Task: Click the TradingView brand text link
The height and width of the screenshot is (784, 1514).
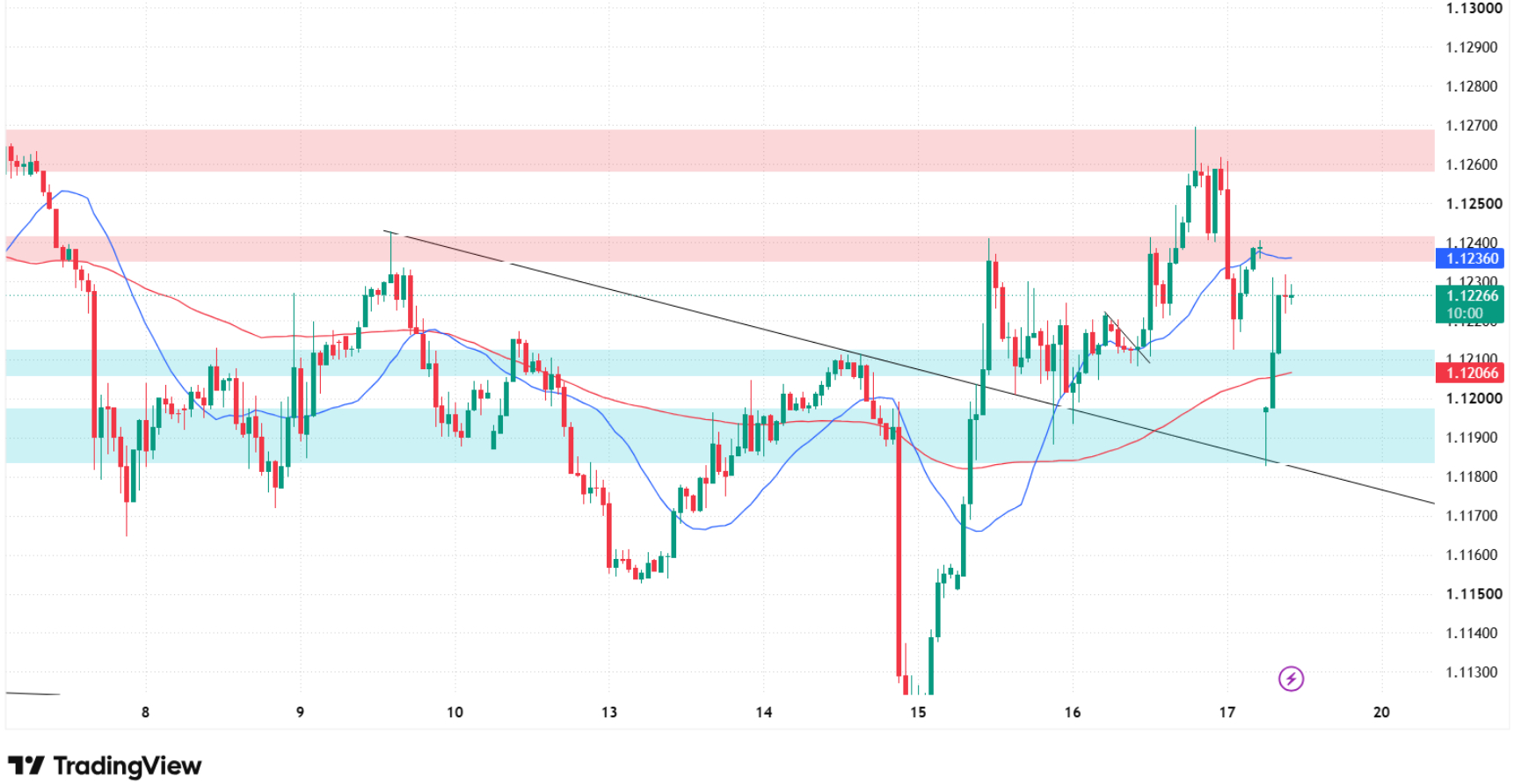Action: tap(127, 766)
